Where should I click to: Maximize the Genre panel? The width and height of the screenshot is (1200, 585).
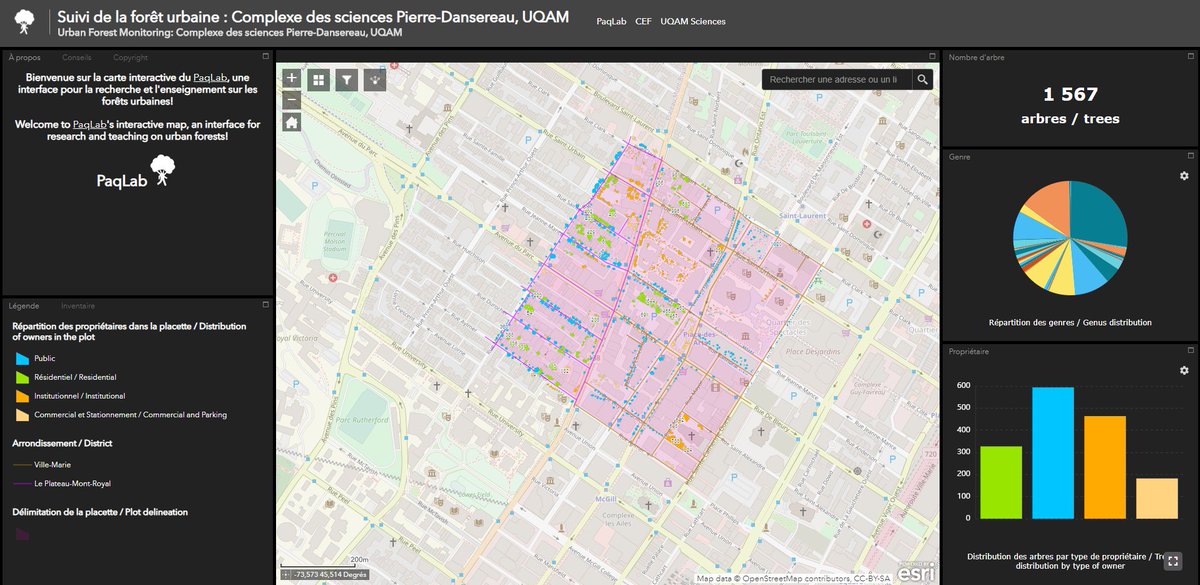1191,156
